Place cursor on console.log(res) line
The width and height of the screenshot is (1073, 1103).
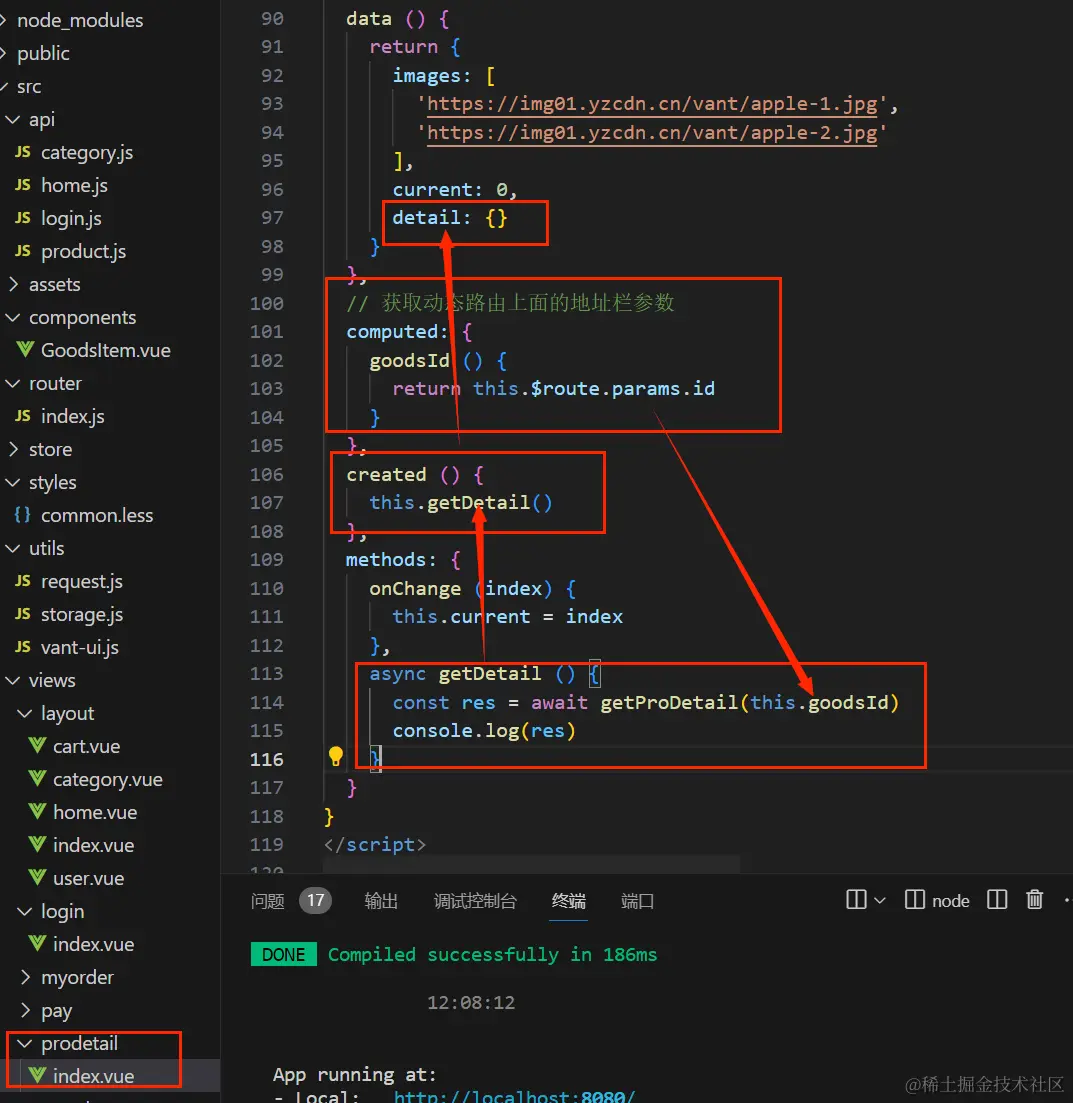pyautogui.click(x=484, y=731)
